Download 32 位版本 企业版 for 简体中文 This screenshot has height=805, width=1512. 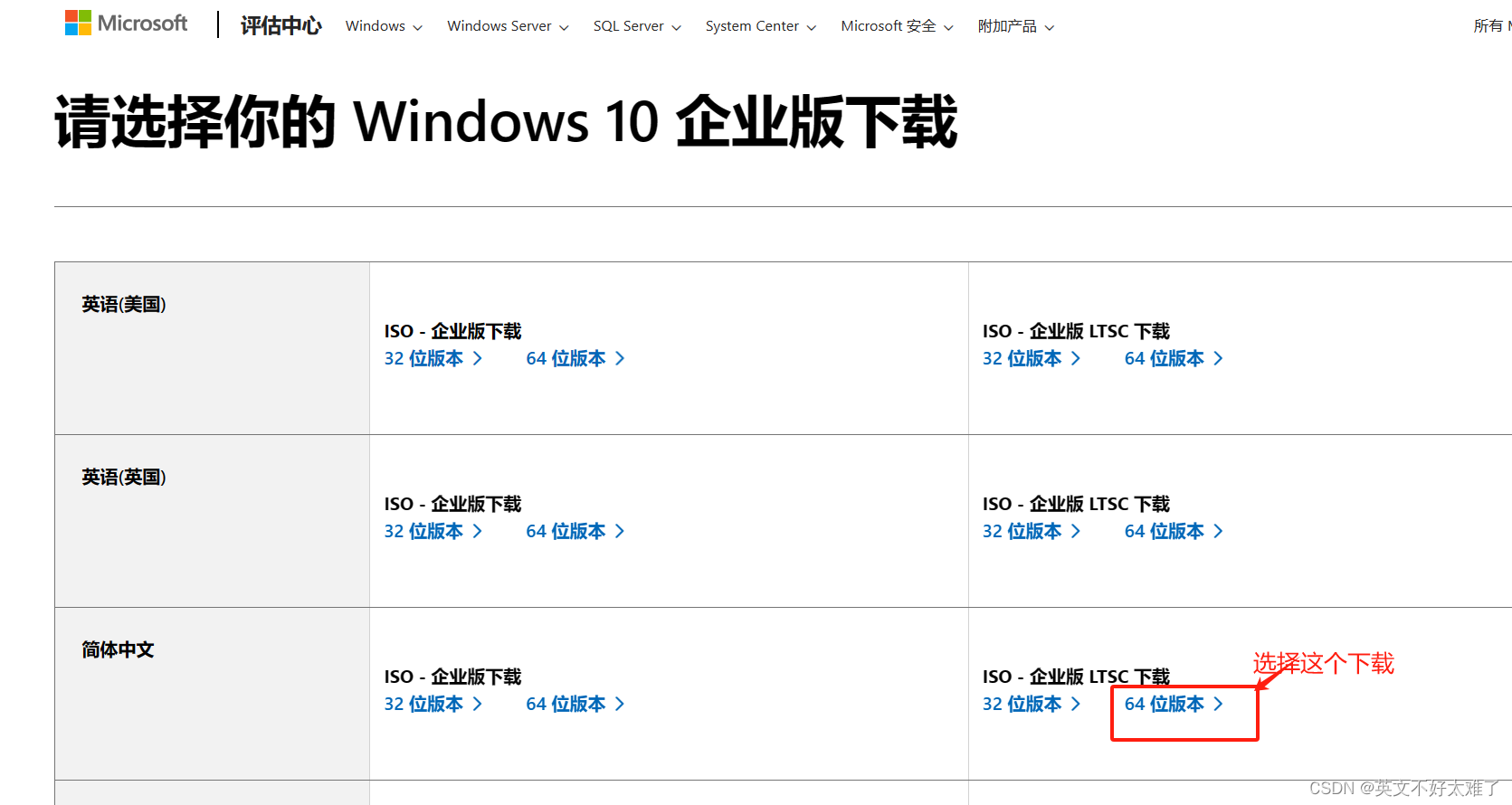433,704
